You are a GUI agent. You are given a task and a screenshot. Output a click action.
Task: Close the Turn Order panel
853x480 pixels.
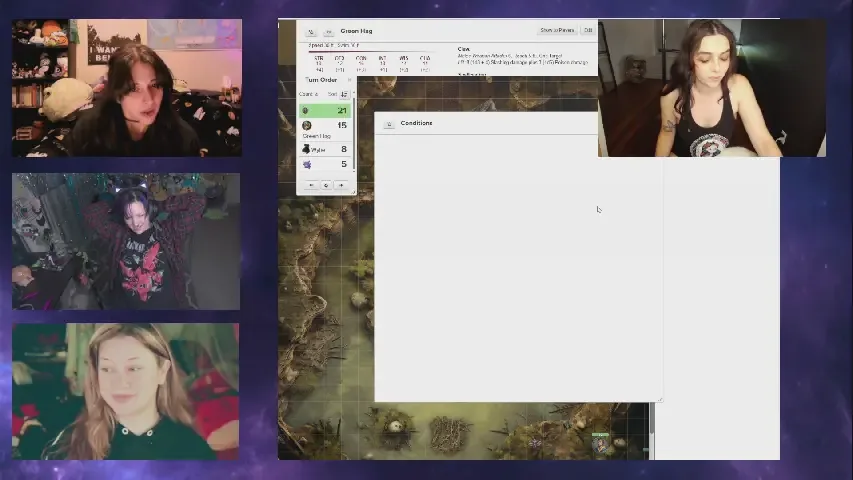tap(349, 80)
